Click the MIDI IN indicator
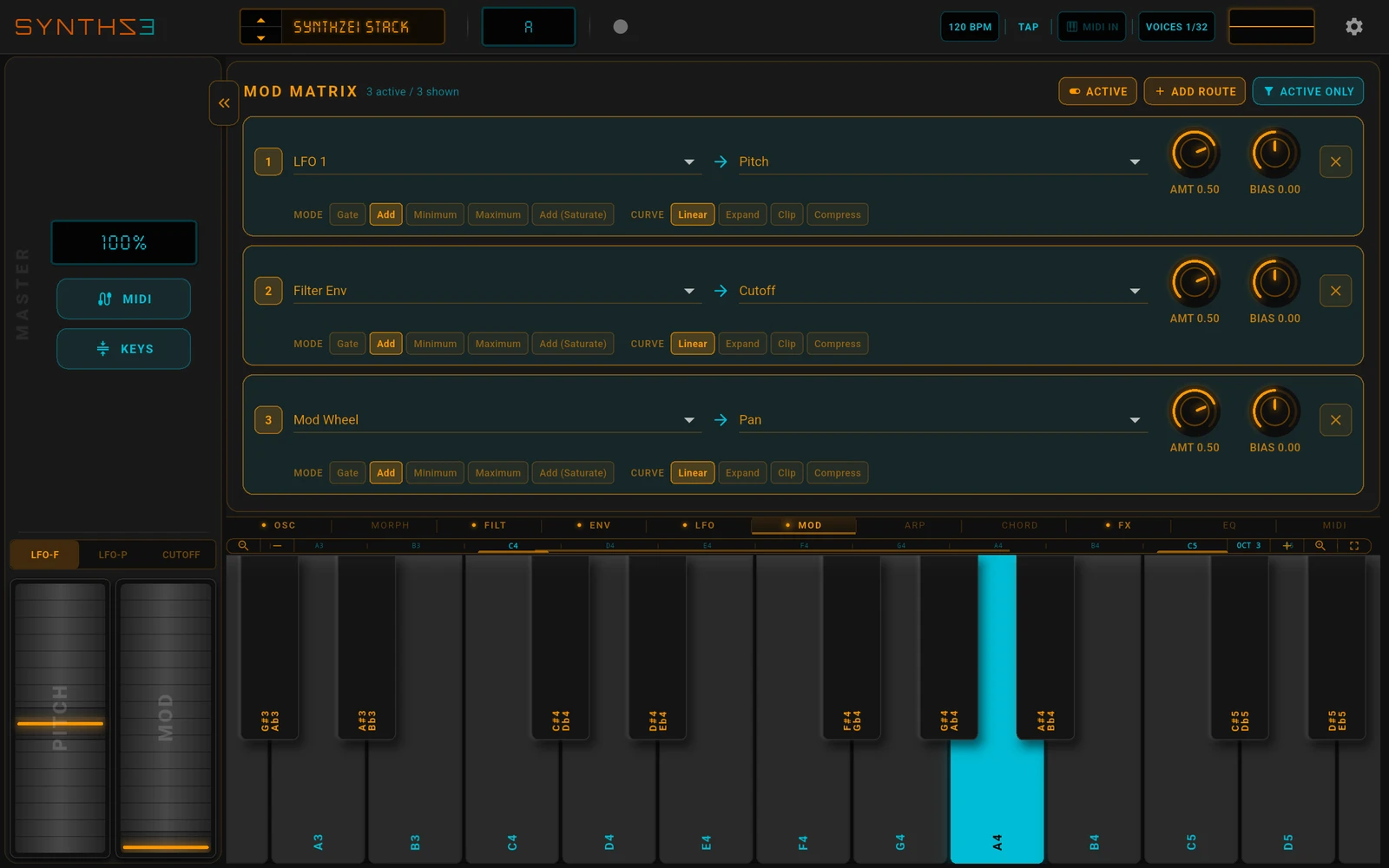This screenshot has width=1389, height=868. pos(1092,27)
